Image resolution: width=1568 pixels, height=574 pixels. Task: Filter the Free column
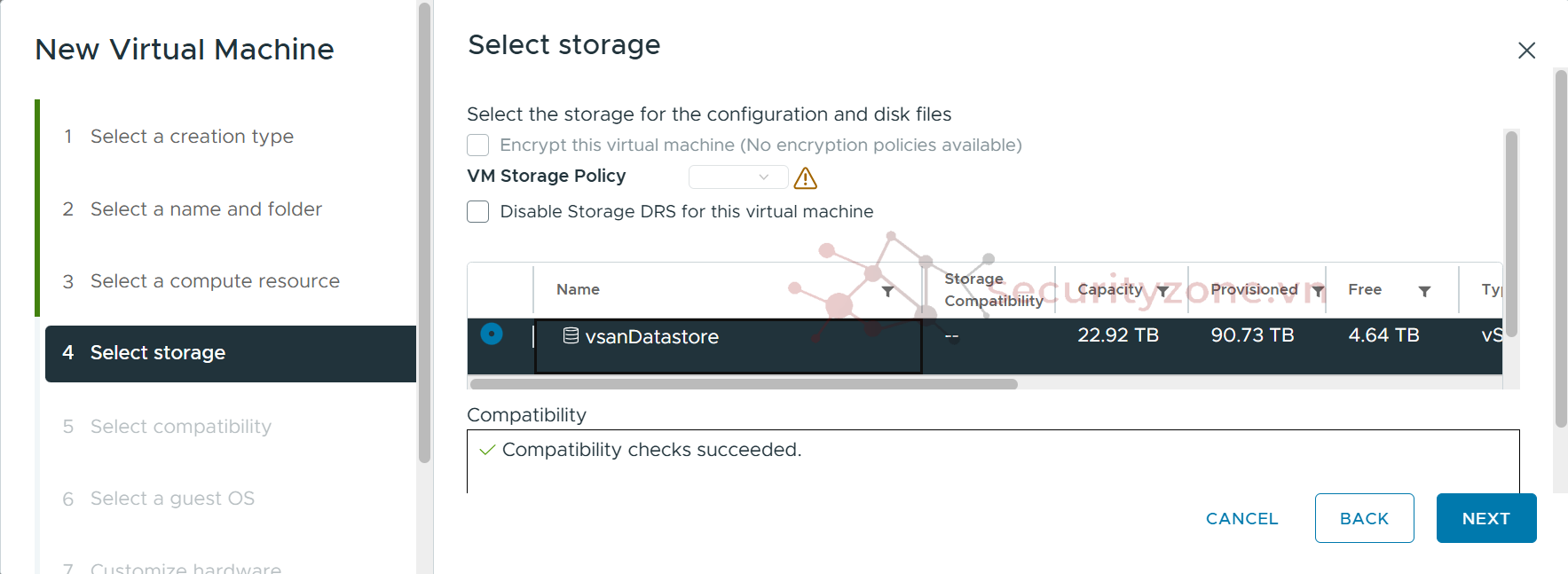click(1424, 291)
